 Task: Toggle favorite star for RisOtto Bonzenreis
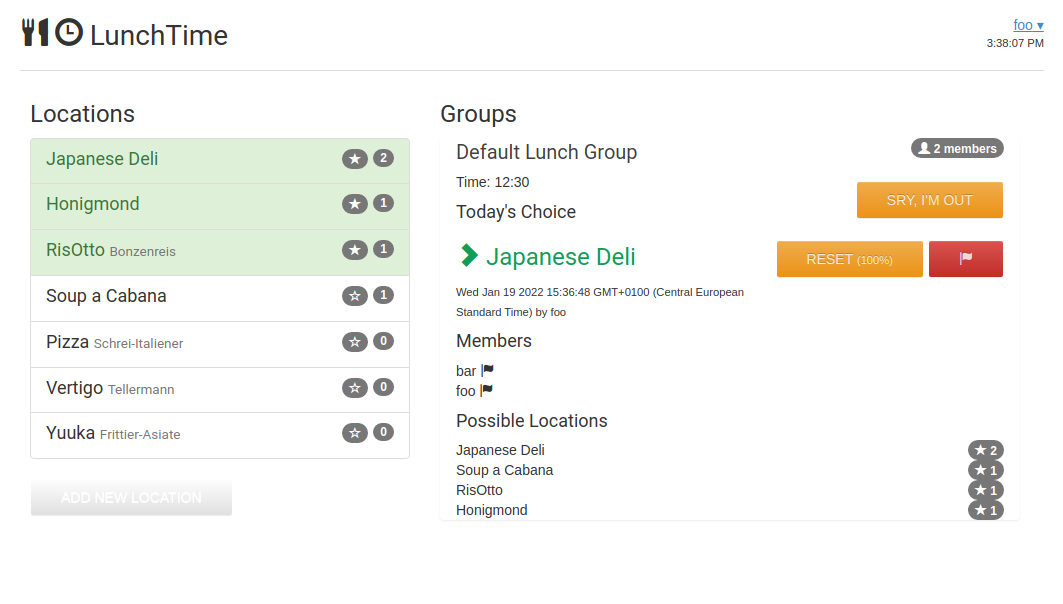point(355,250)
